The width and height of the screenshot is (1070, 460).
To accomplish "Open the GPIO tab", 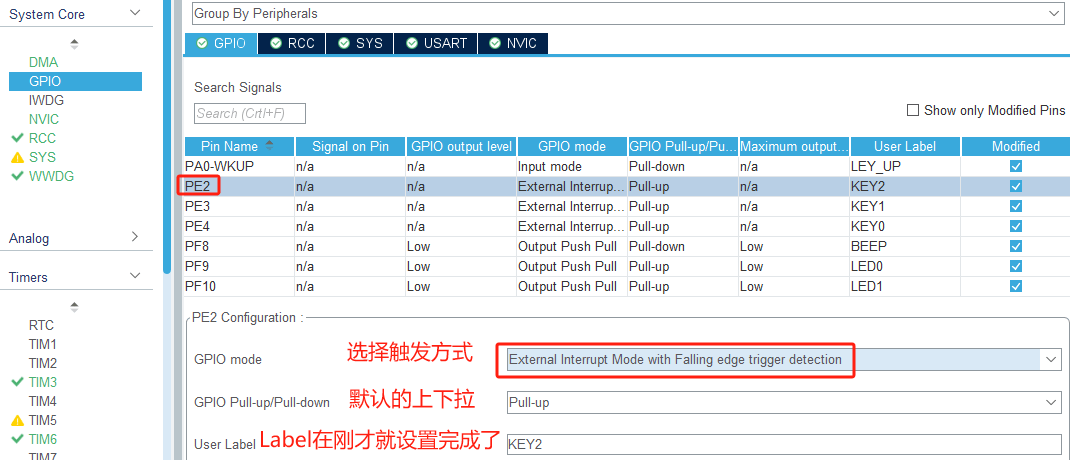I will click(221, 43).
